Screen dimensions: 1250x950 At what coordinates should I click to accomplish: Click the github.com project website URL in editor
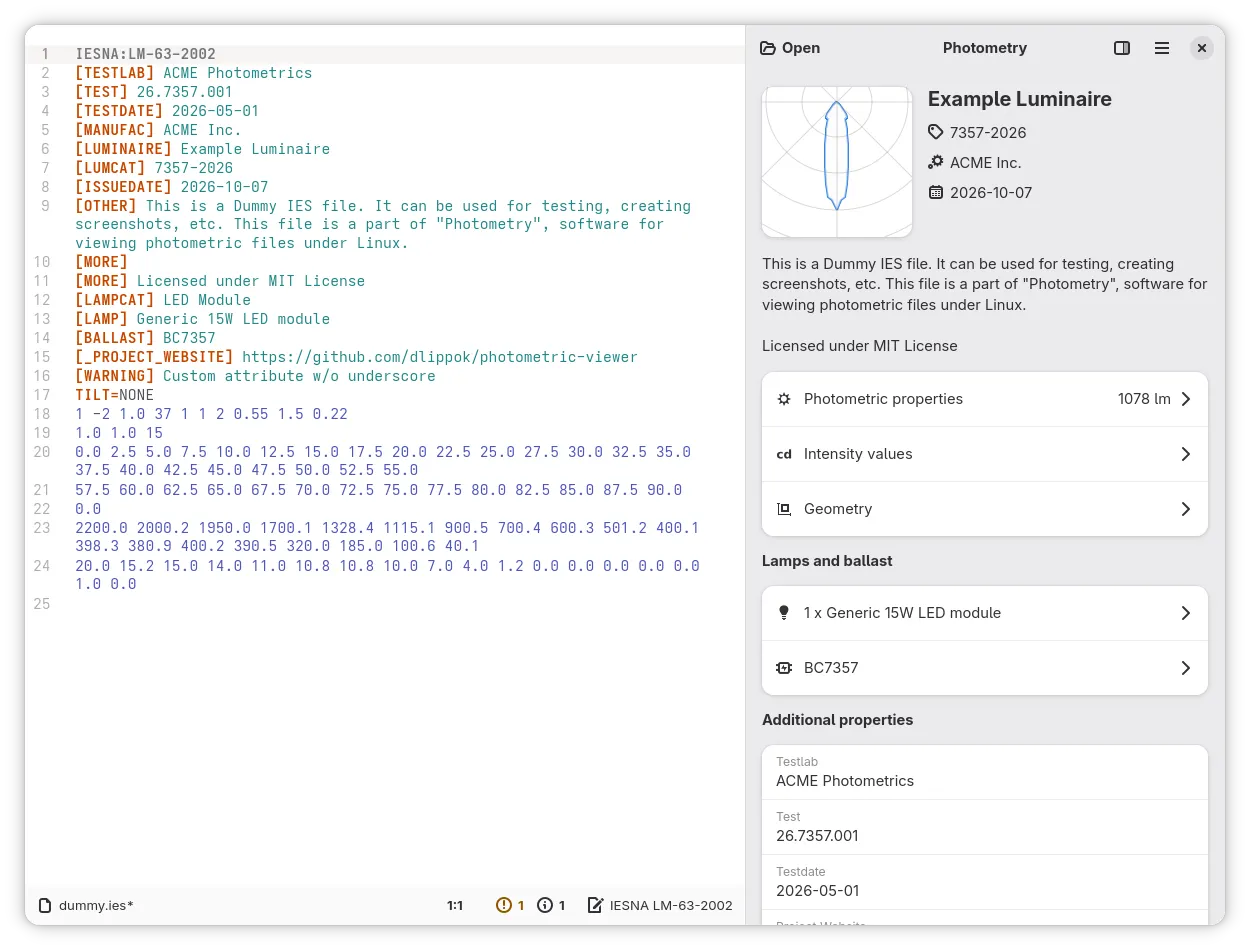[440, 357]
